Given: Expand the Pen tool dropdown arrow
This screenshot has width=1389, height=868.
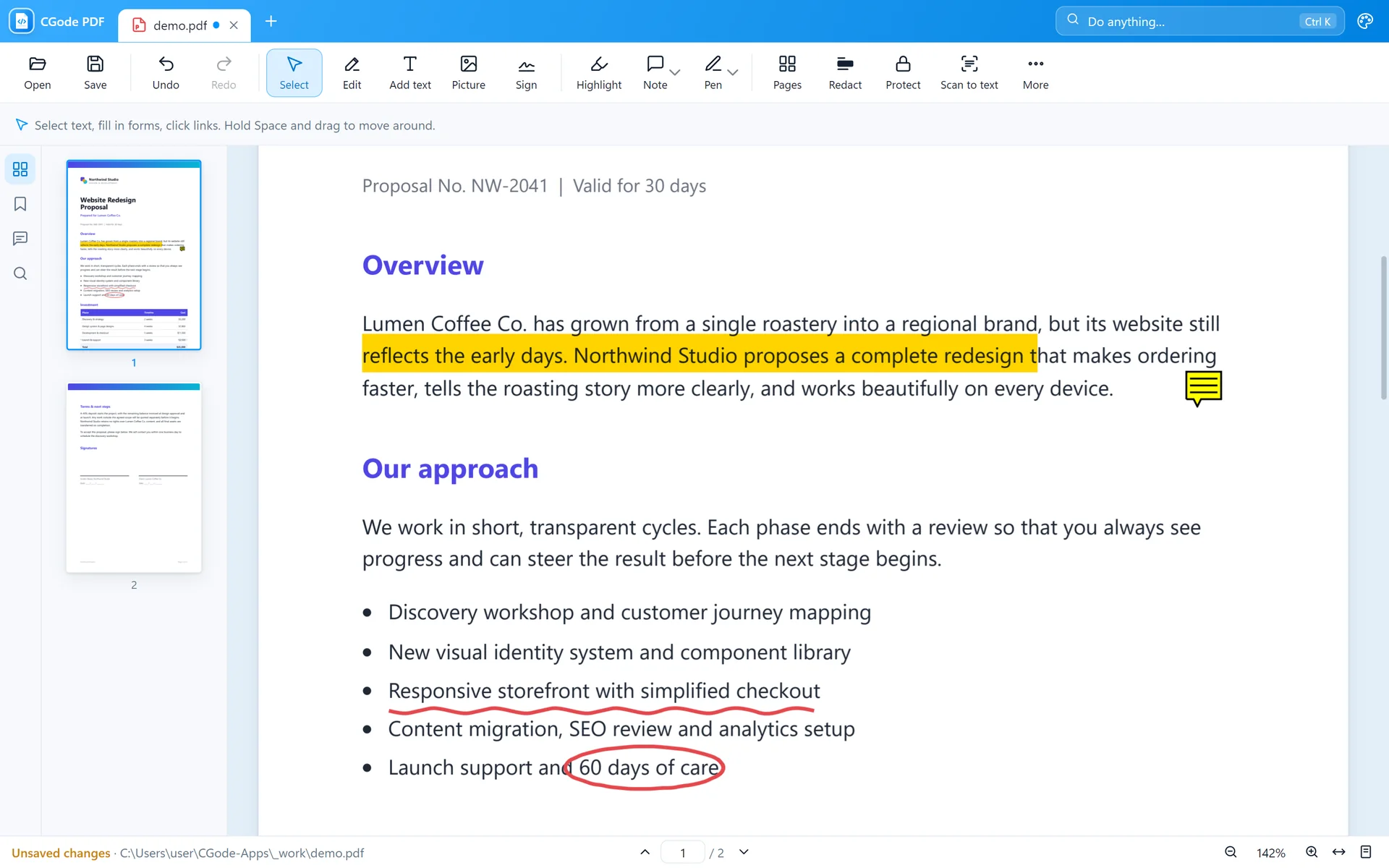Looking at the screenshot, I should (733, 72).
